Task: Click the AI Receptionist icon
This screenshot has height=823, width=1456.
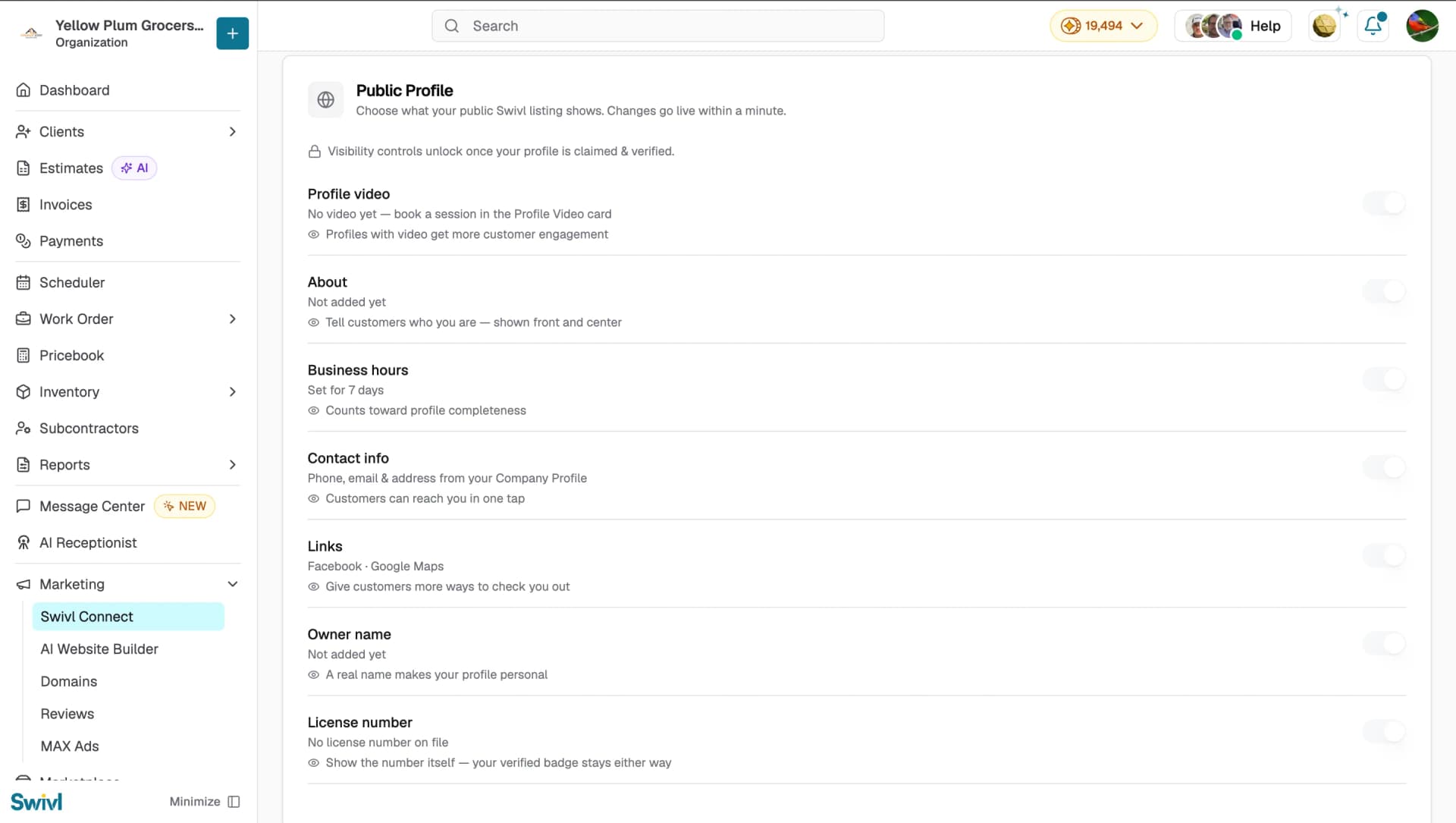Action: (24, 543)
